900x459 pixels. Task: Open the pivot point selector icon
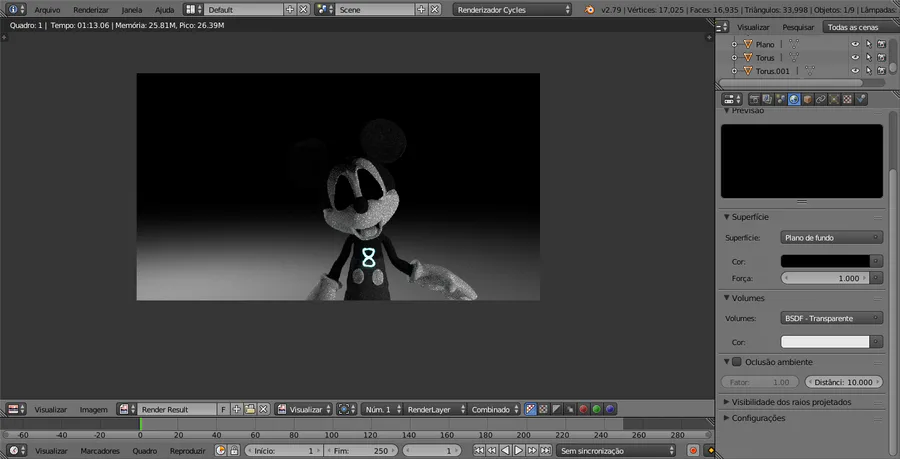click(x=346, y=410)
